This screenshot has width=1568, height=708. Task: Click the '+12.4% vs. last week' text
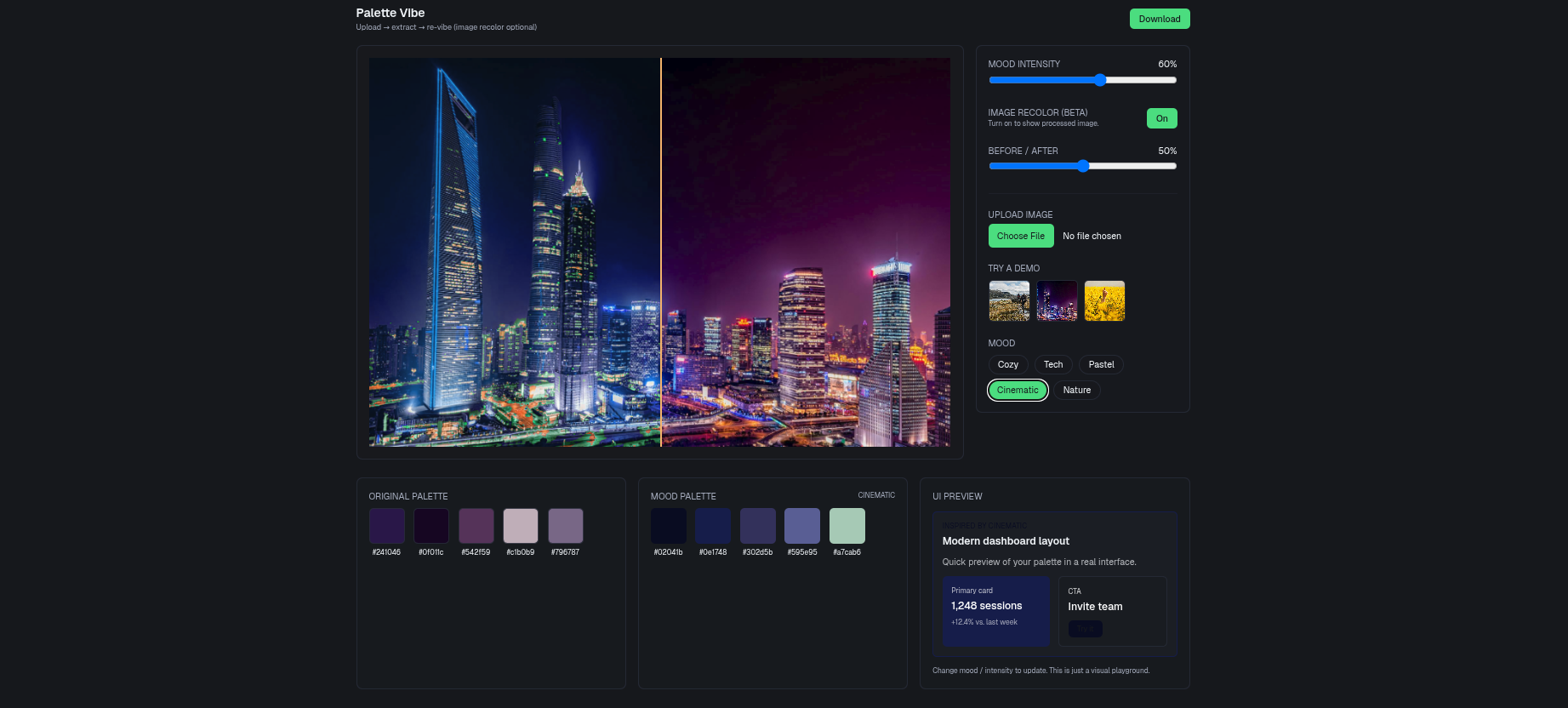pos(984,622)
